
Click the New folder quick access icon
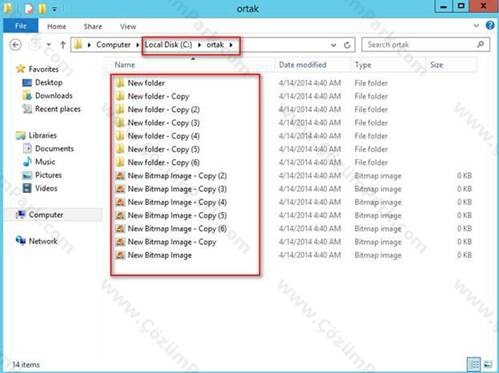point(42,9)
